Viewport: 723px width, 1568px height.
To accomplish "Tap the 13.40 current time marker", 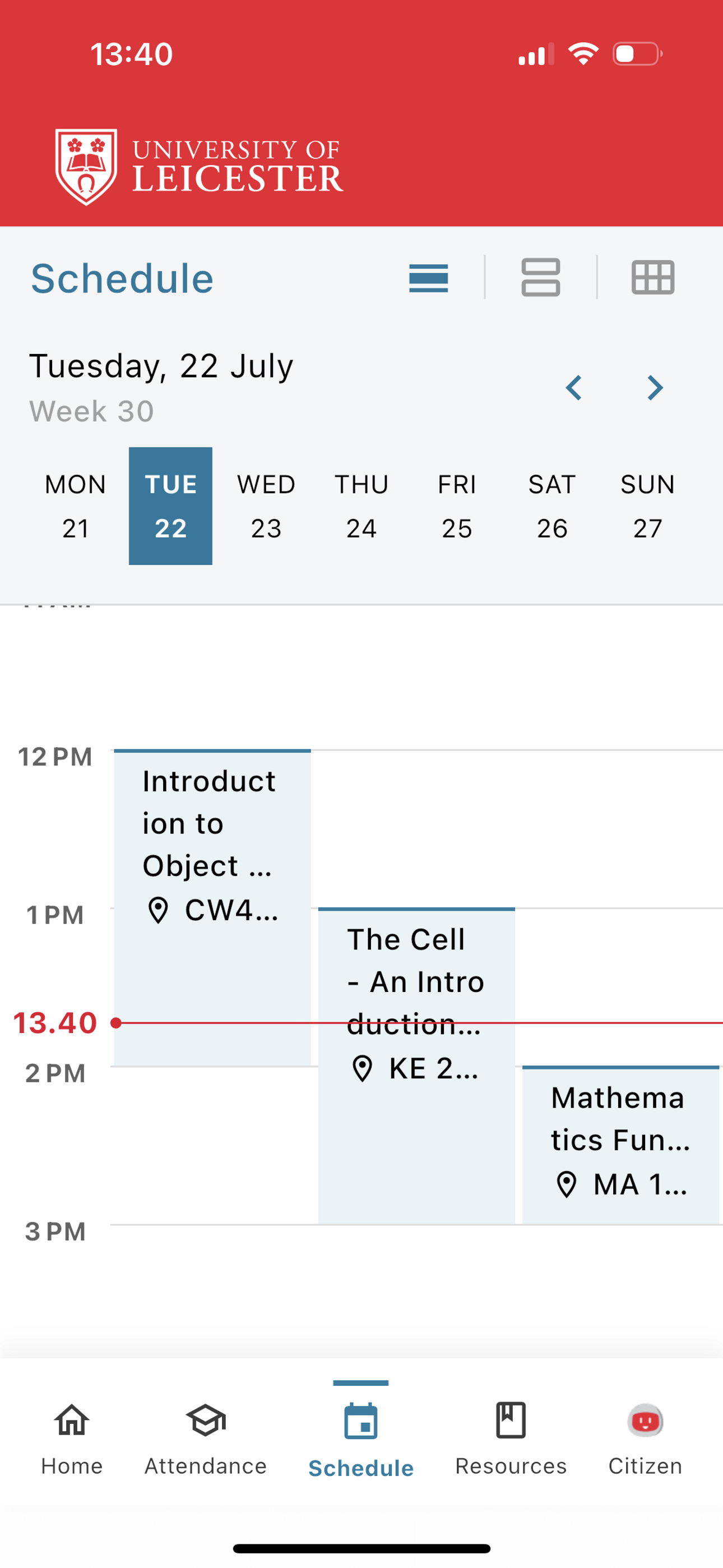I will click(55, 1022).
